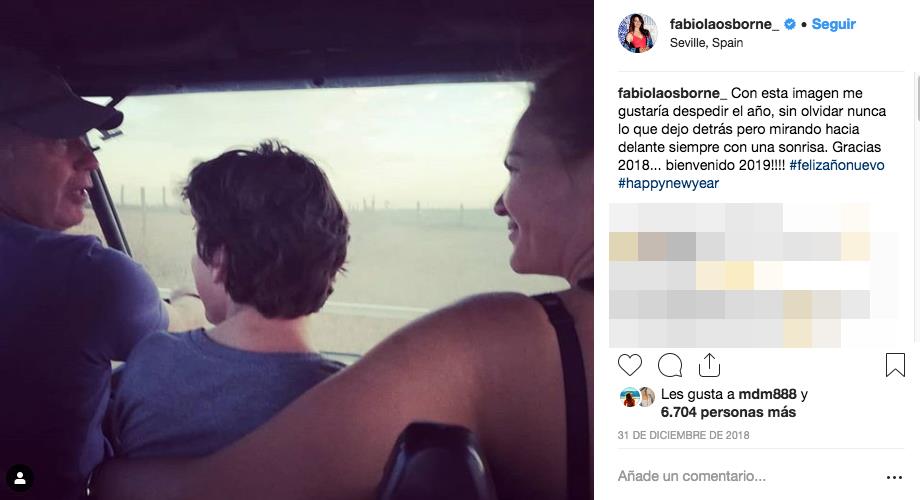Open the Seville, Spain location link
The height and width of the screenshot is (500, 920).
pos(706,43)
